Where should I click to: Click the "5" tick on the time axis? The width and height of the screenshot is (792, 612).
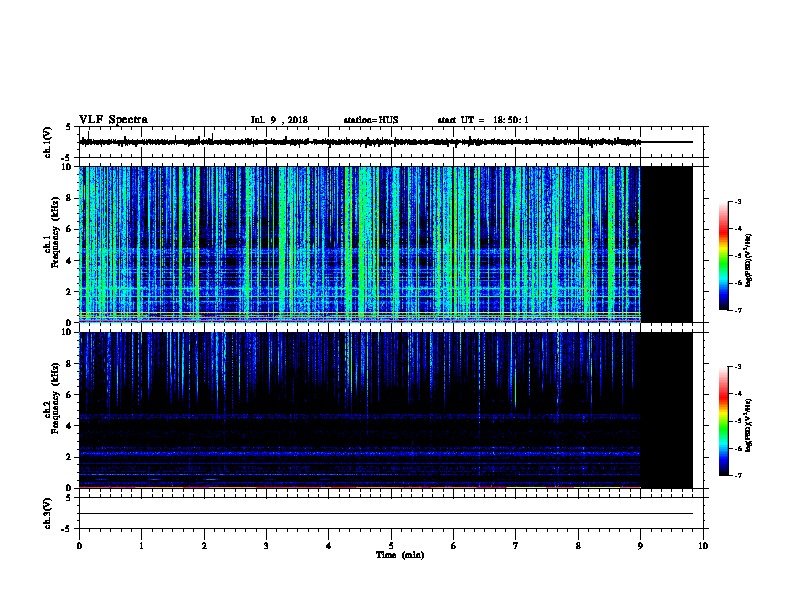[391, 545]
